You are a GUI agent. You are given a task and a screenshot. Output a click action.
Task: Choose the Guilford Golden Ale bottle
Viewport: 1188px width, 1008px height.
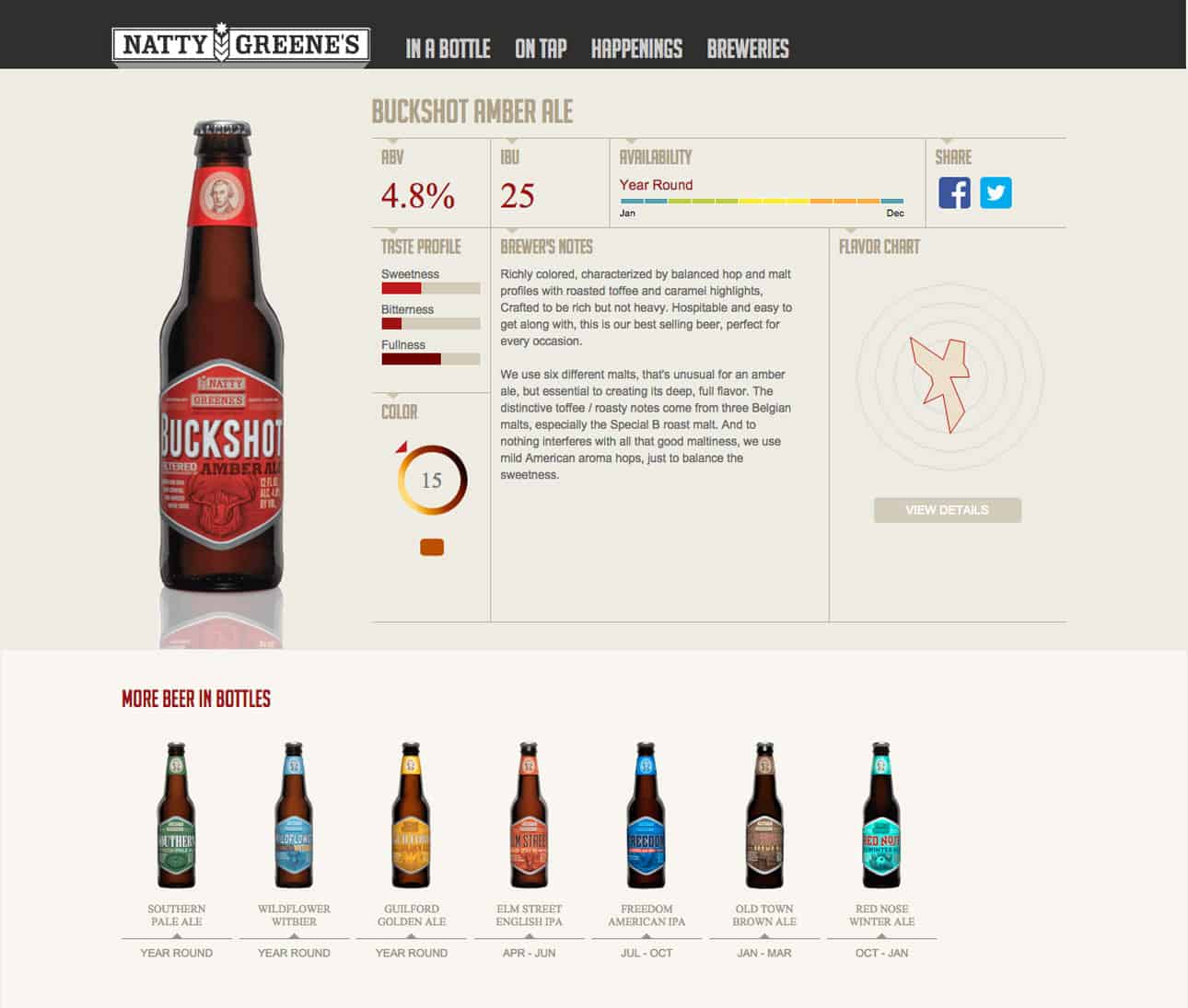pyautogui.click(x=411, y=816)
